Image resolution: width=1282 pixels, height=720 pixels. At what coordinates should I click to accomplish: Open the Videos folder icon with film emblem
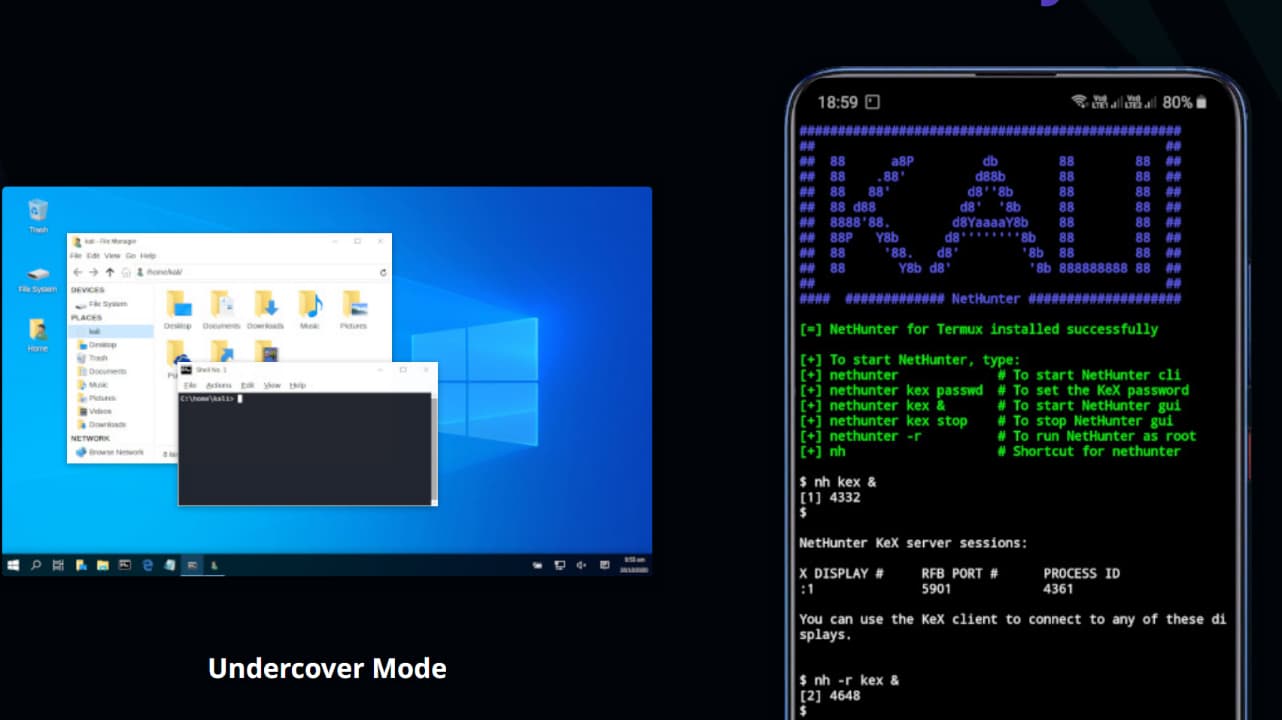(266, 352)
